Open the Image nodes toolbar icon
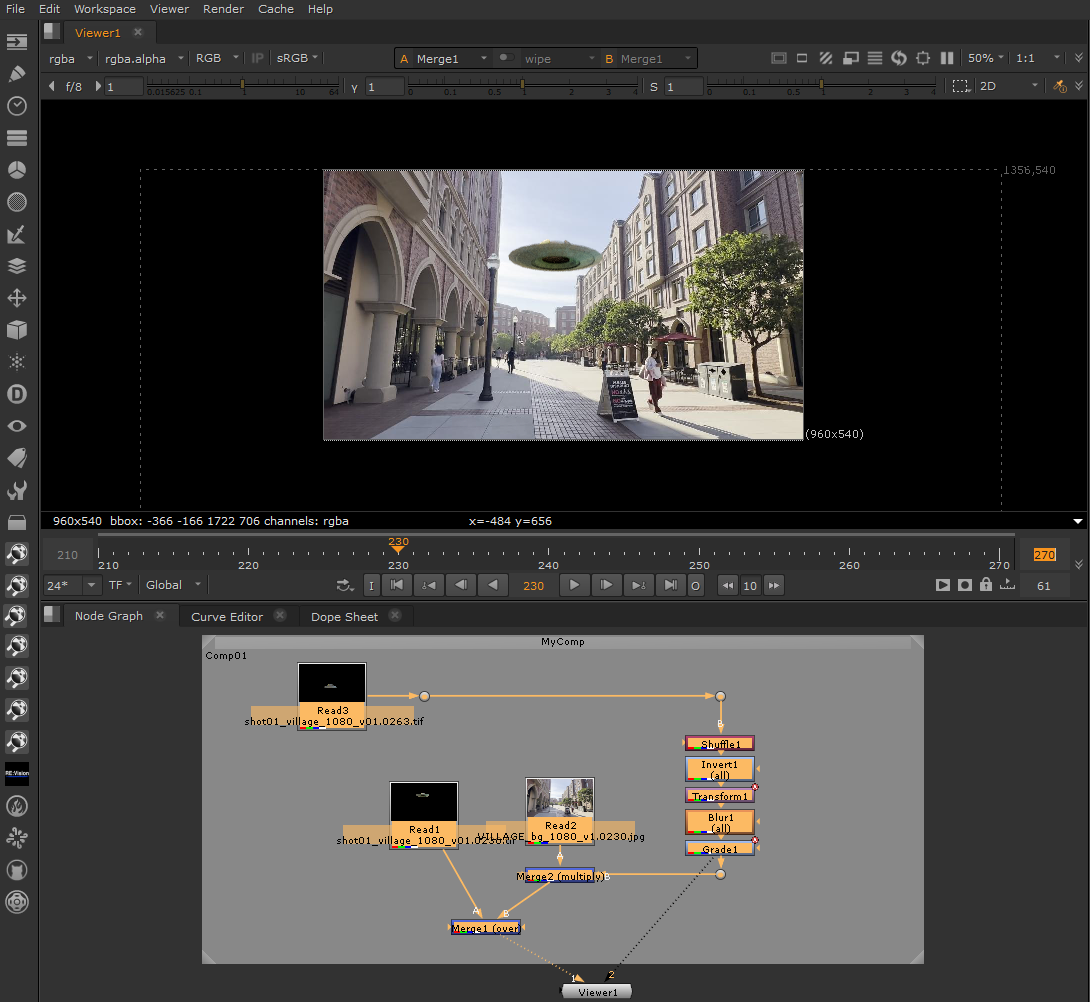This screenshot has height=1002, width=1090. [17, 42]
